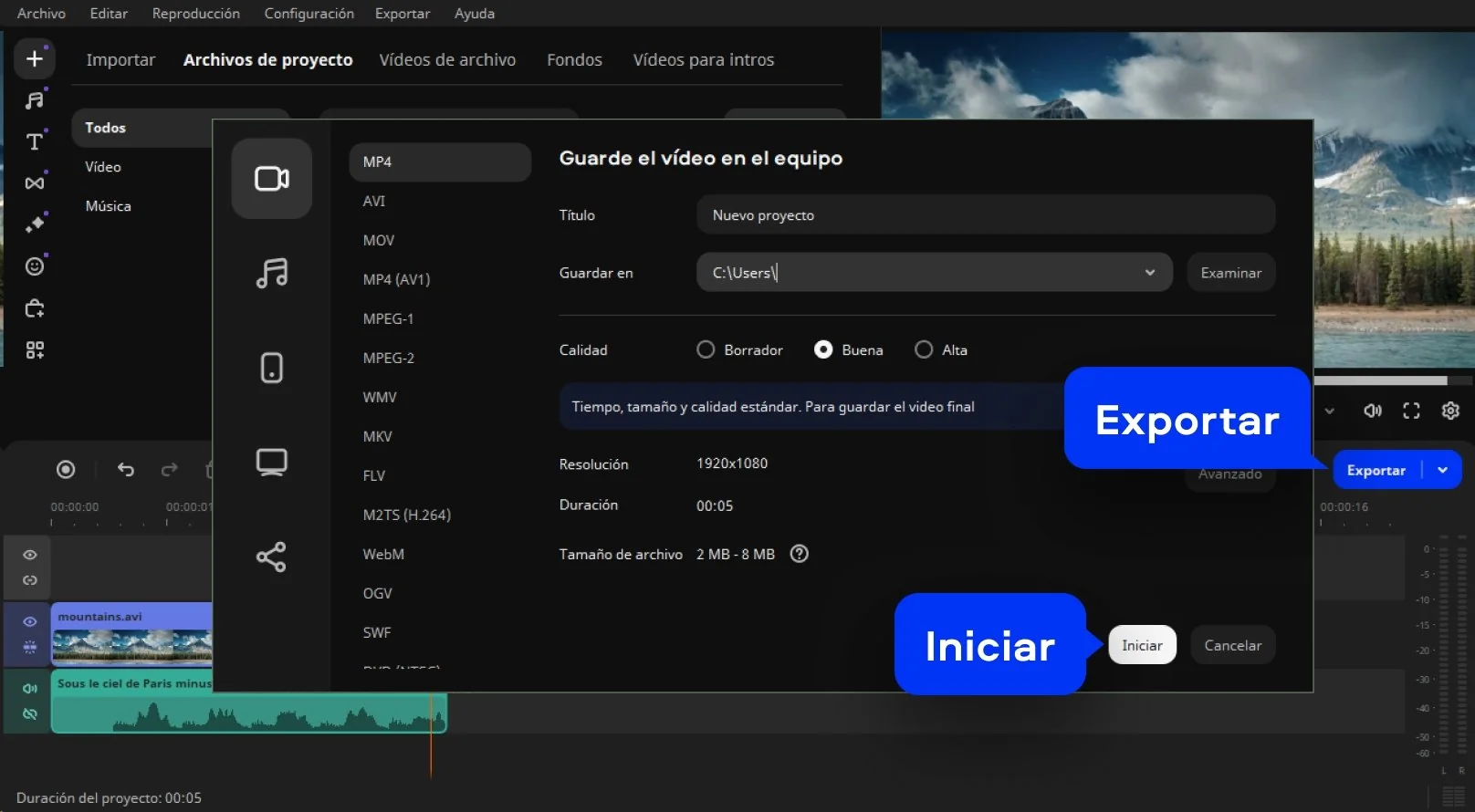Image resolution: width=1475 pixels, height=812 pixels.
Task: Open the Titles tool in left sidebar
Action: pyautogui.click(x=35, y=141)
